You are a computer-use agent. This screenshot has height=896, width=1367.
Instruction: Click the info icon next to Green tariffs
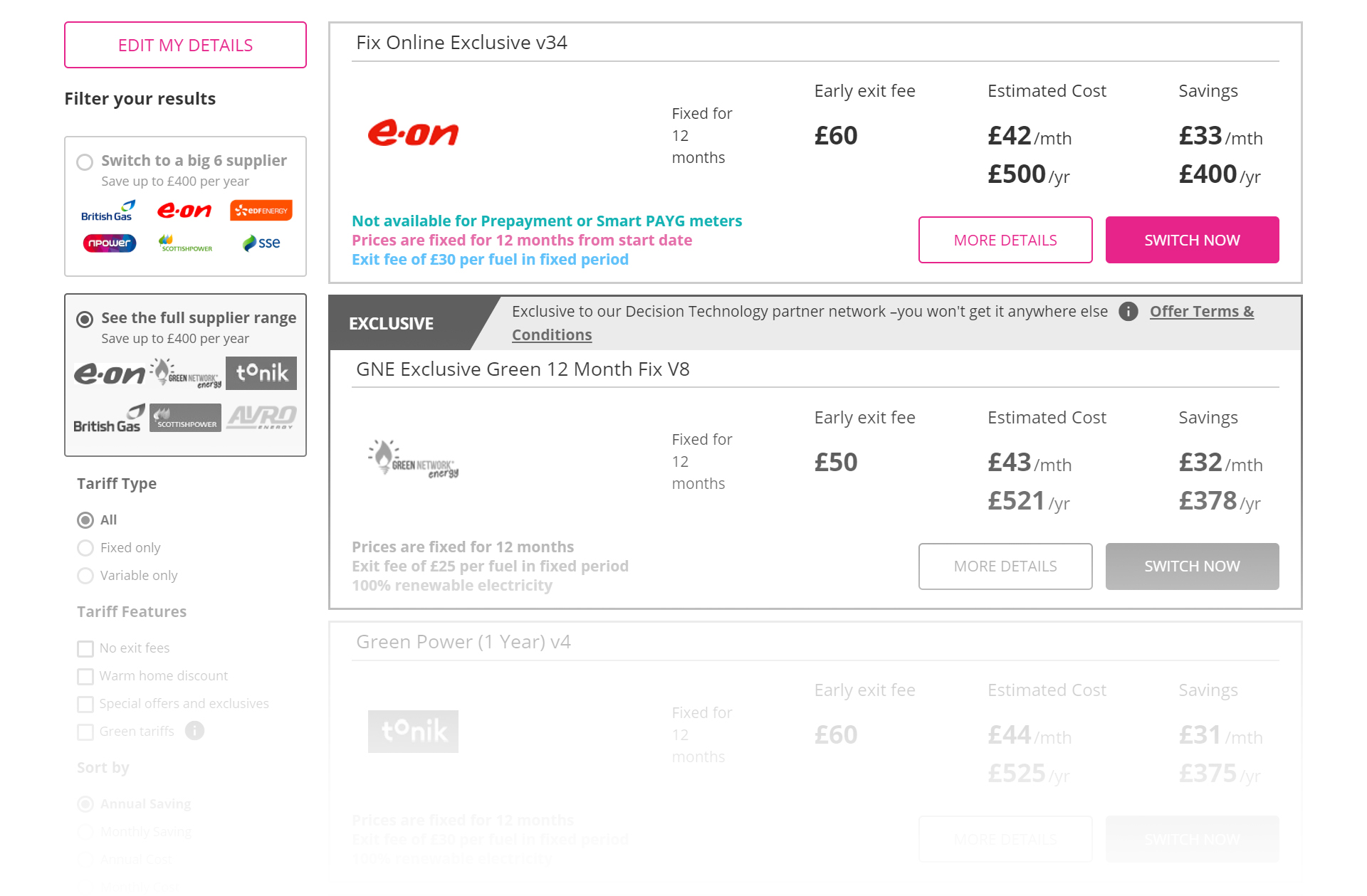(x=194, y=731)
